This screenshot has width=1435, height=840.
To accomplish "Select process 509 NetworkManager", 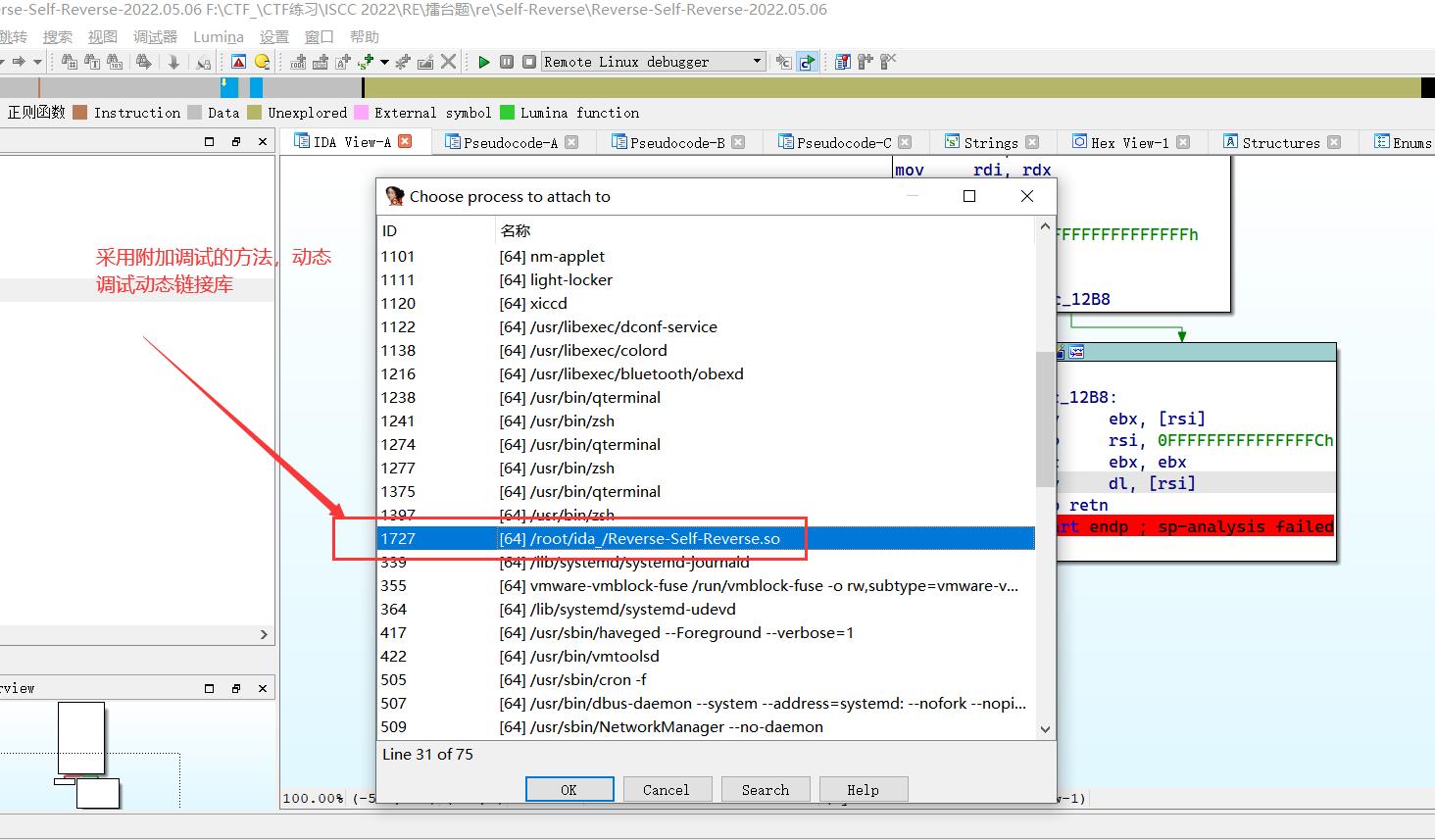I will tap(706, 726).
